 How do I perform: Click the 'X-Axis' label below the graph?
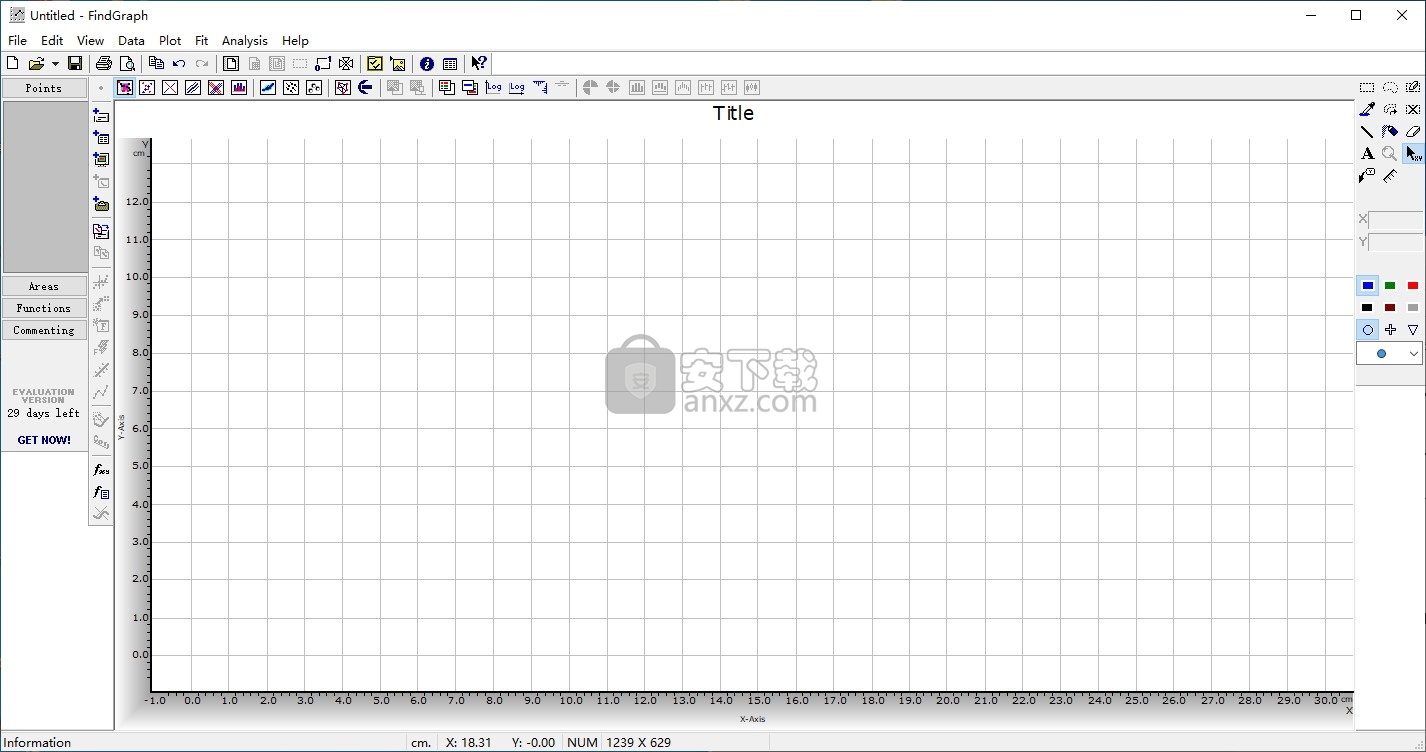coord(752,718)
